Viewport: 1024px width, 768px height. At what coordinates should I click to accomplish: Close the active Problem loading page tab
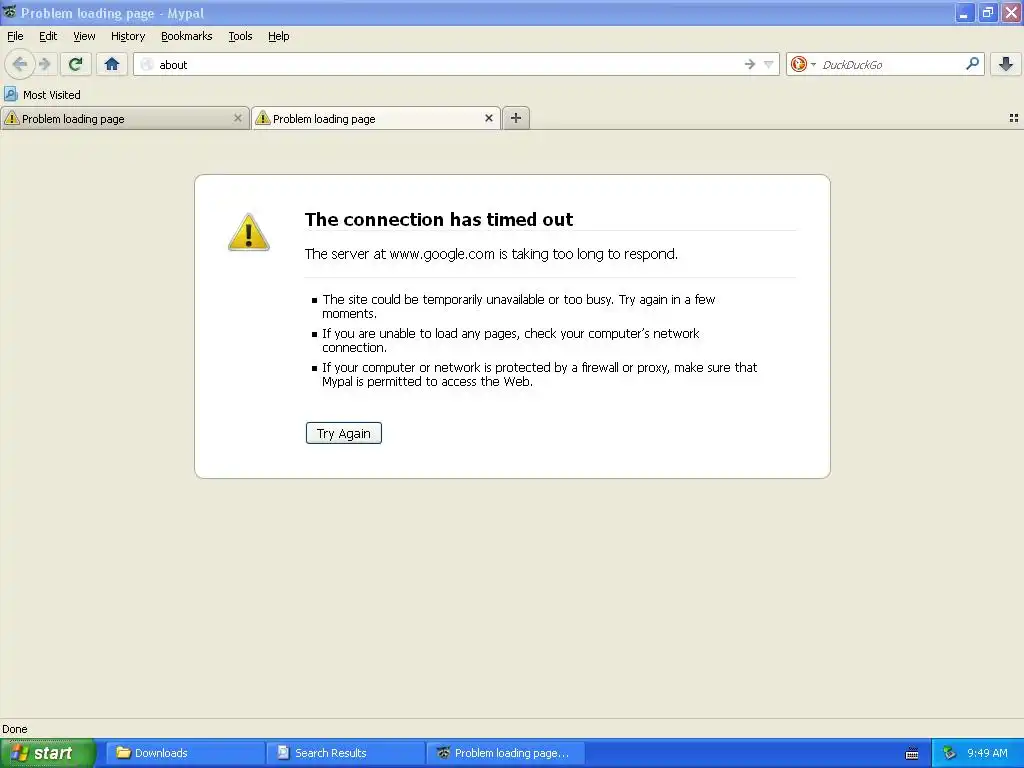click(488, 118)
